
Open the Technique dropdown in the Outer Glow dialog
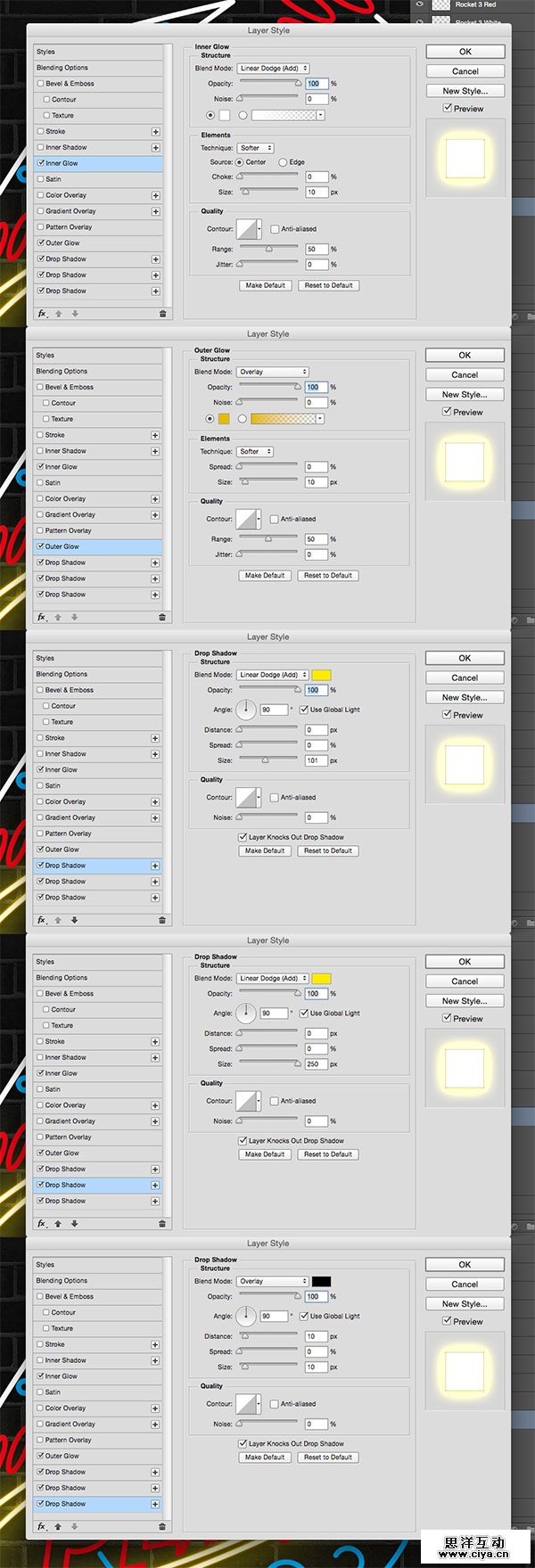[x=254, y=452]
